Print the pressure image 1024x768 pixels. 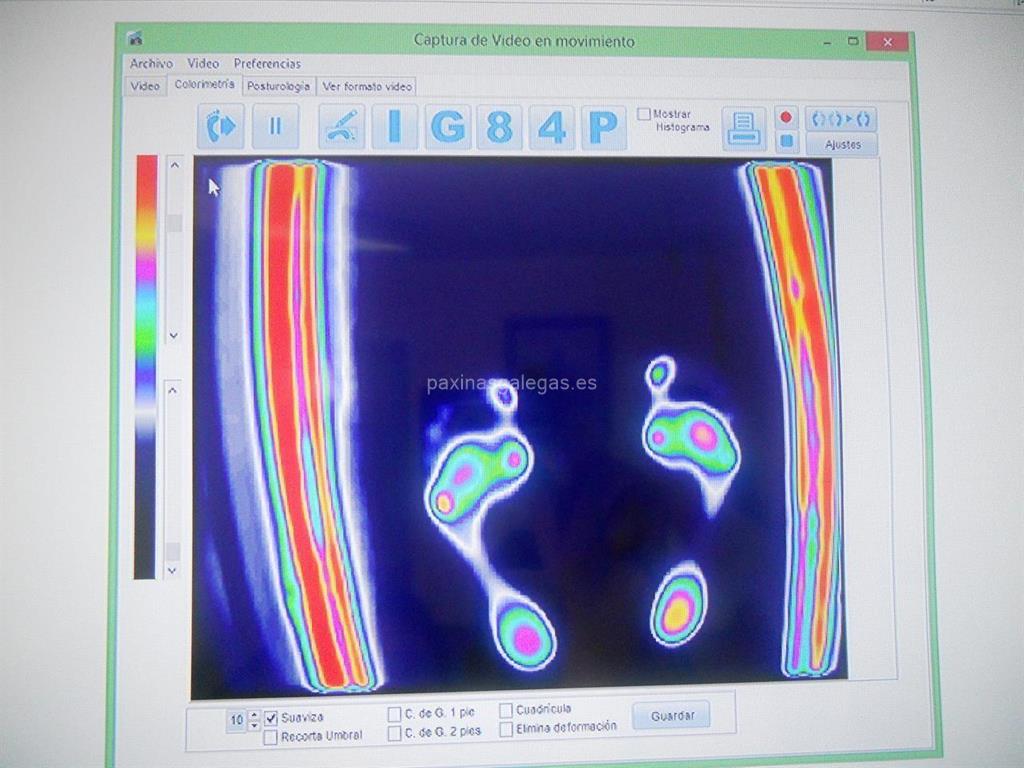pos(744,128)
